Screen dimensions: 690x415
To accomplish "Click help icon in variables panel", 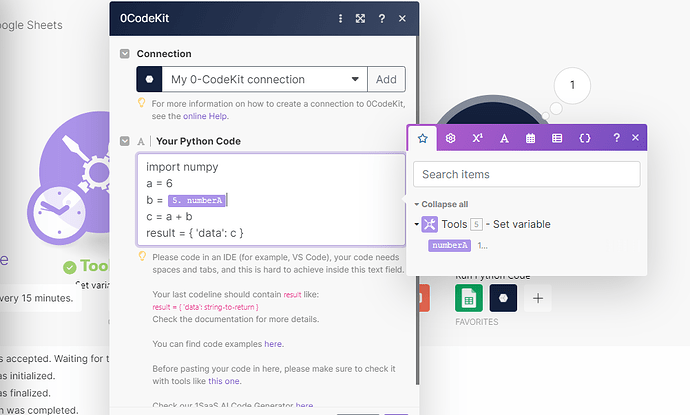I will pos(616,138).
